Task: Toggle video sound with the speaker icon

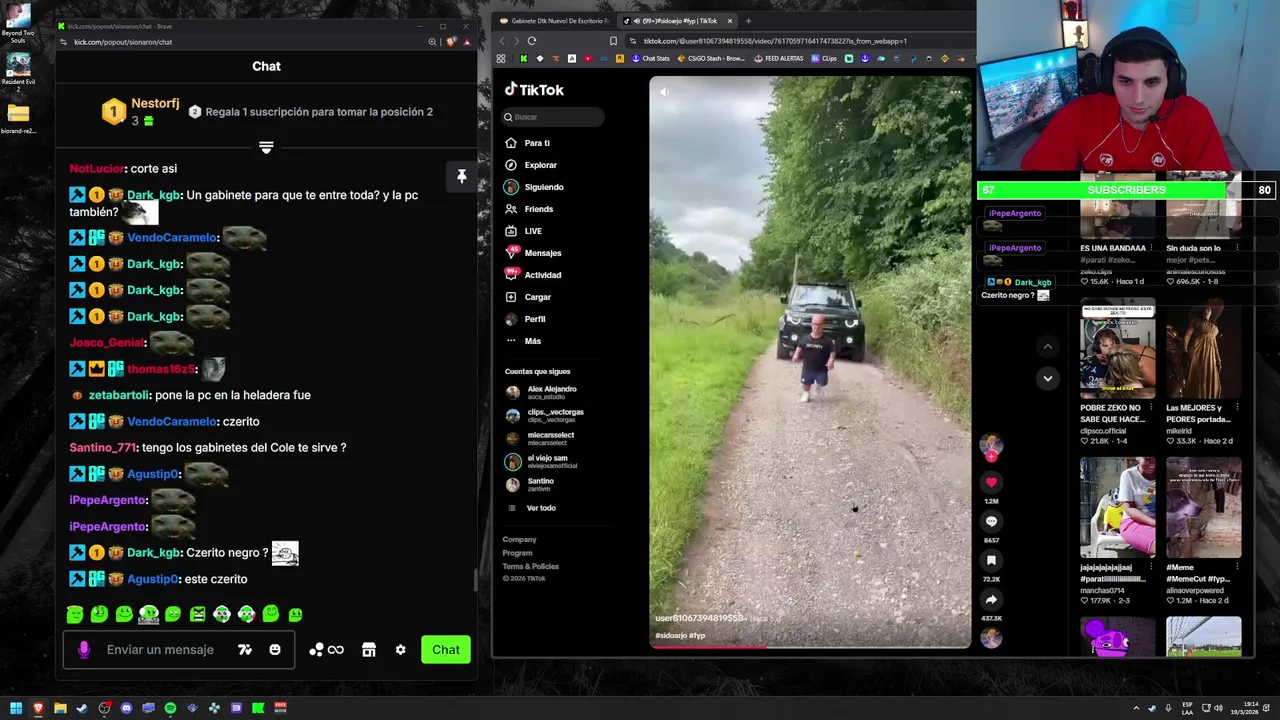Action: [x=664, y=92]
